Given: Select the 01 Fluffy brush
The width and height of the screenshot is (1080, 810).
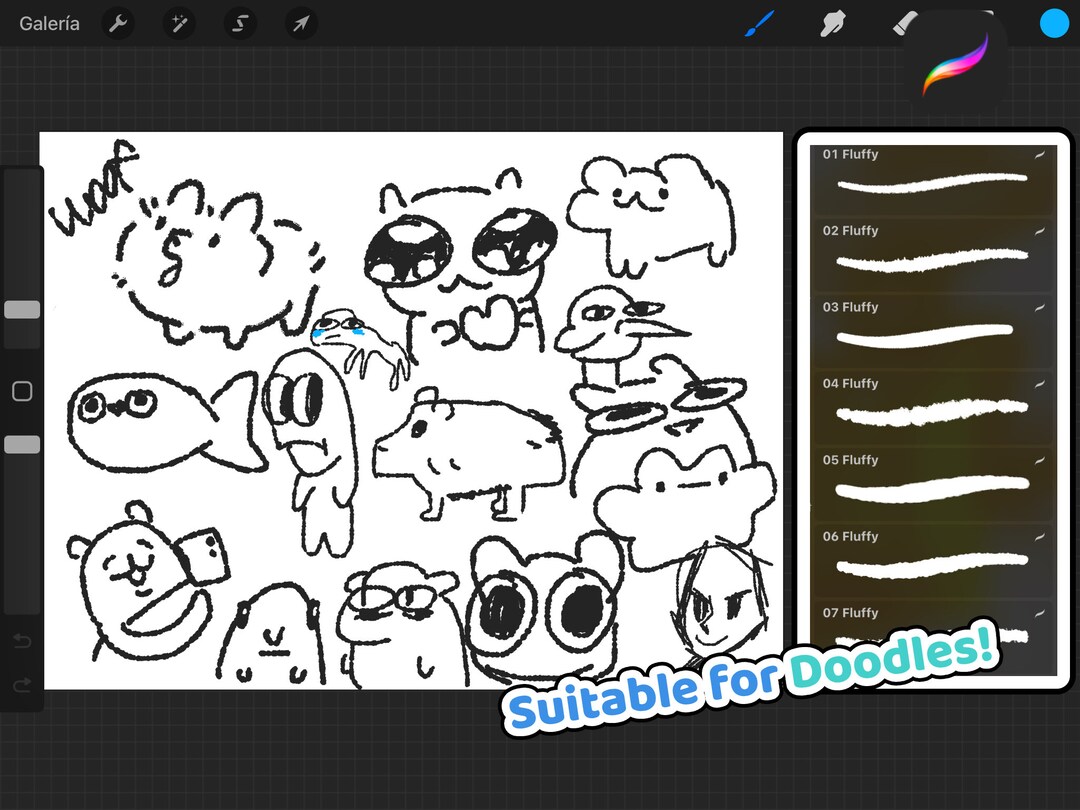Looking at the screenshot, I should click(x=930, y=178).
